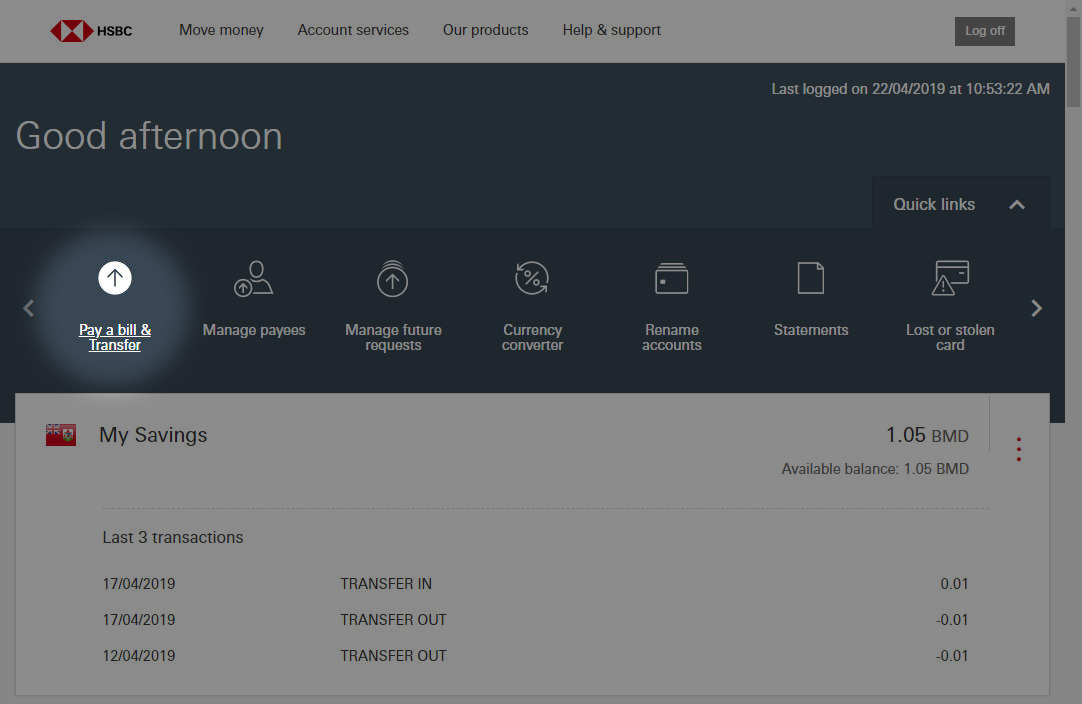Click the Rename accounts wallet icon

pyautogui.click(x=671, y=278)
